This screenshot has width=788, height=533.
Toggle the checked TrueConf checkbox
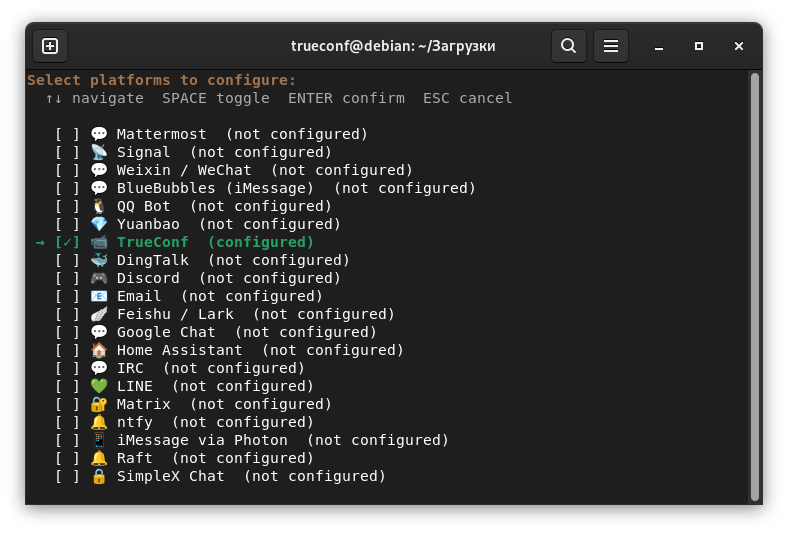tap(67, 242)
